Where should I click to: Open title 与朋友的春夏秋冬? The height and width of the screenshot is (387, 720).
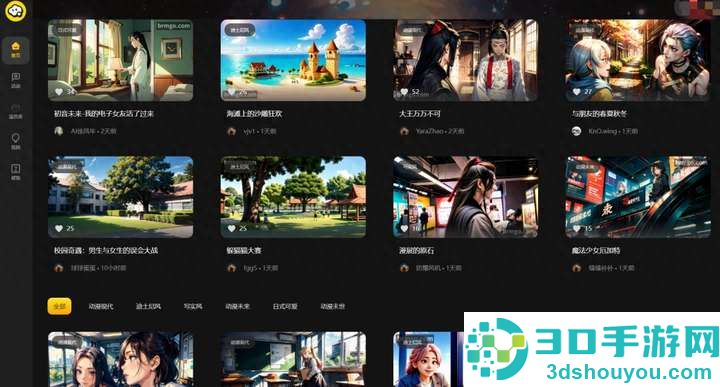599,113
